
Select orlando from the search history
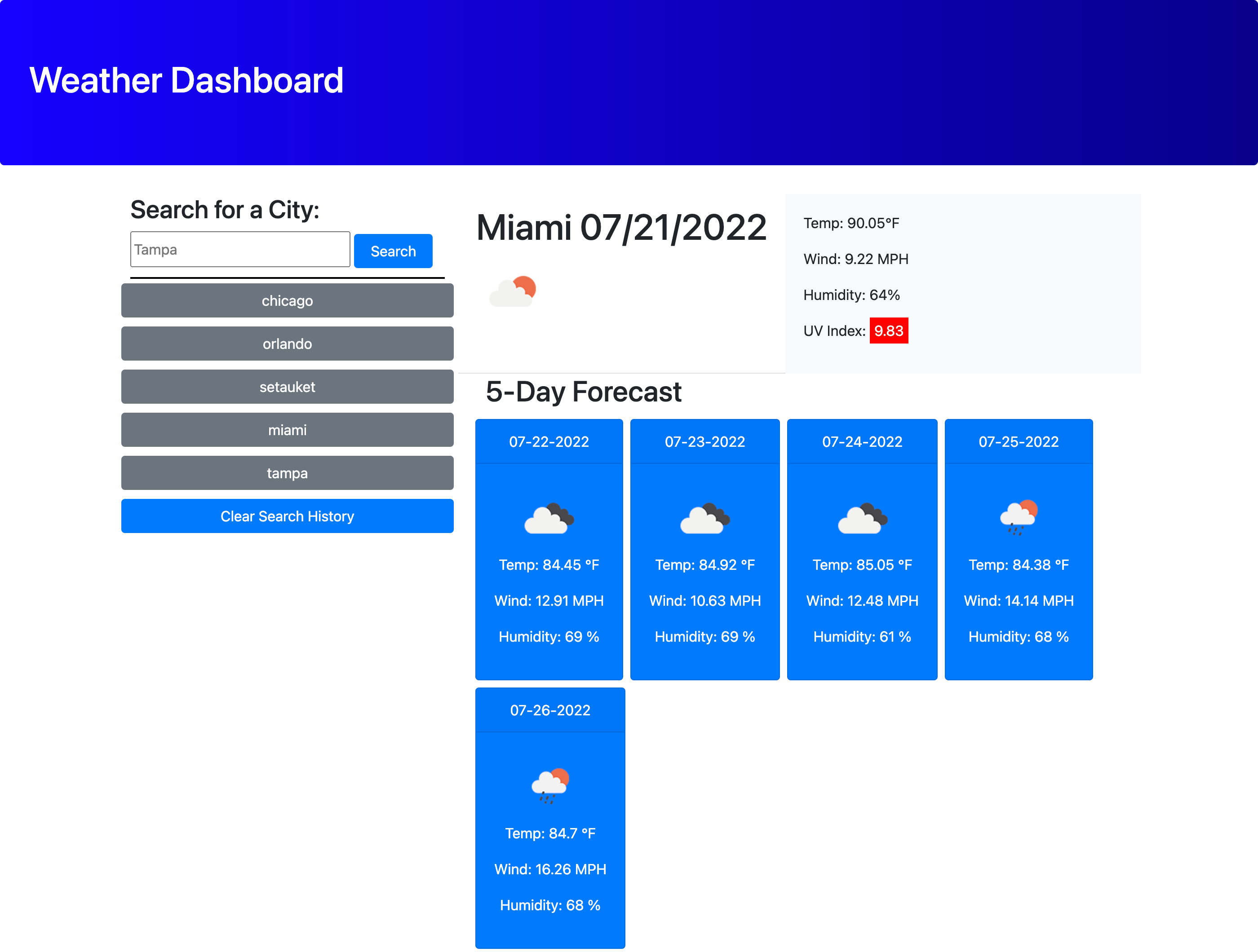point(287,344)
